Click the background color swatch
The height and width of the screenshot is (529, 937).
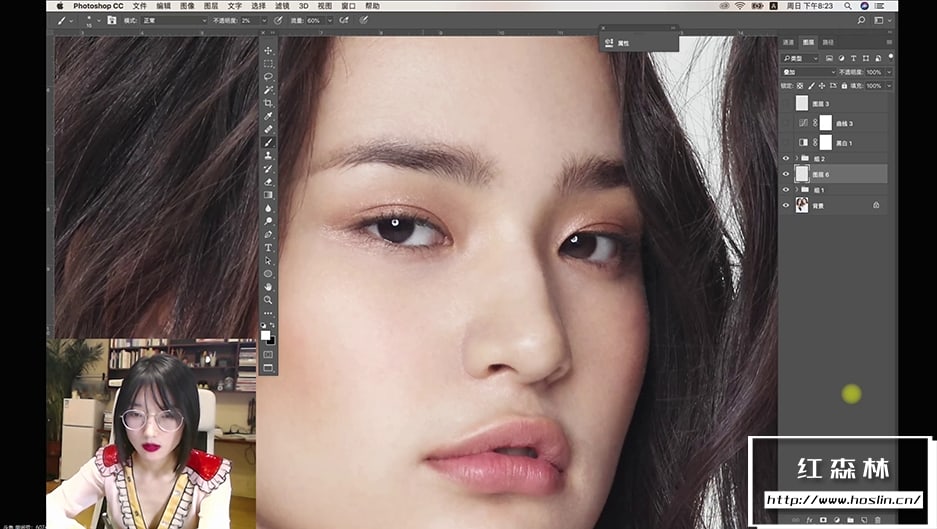(272, 341)
